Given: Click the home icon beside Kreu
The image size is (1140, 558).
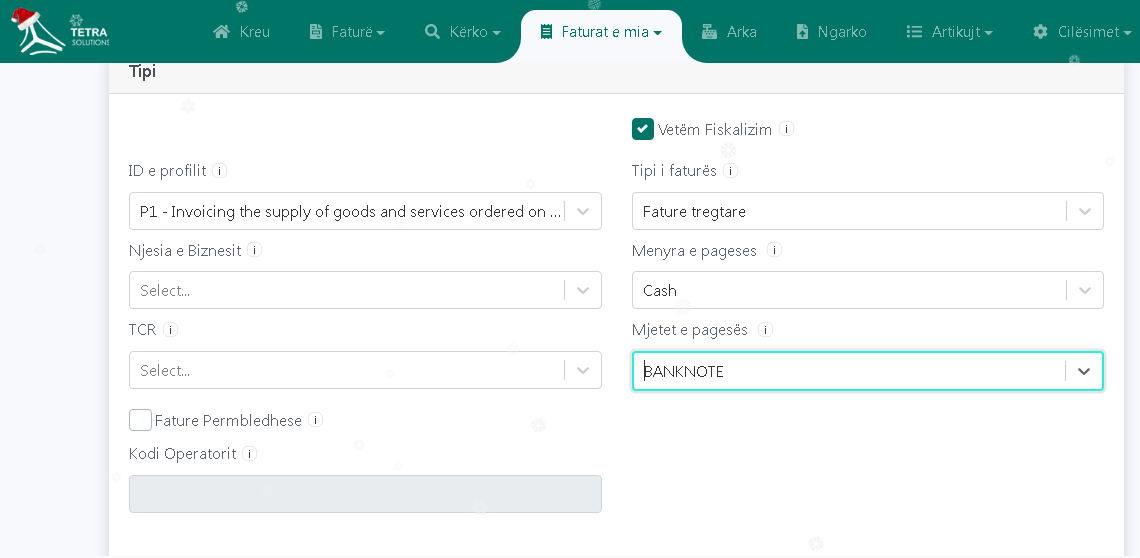Looking at the screenshot, I should (222, 32).
